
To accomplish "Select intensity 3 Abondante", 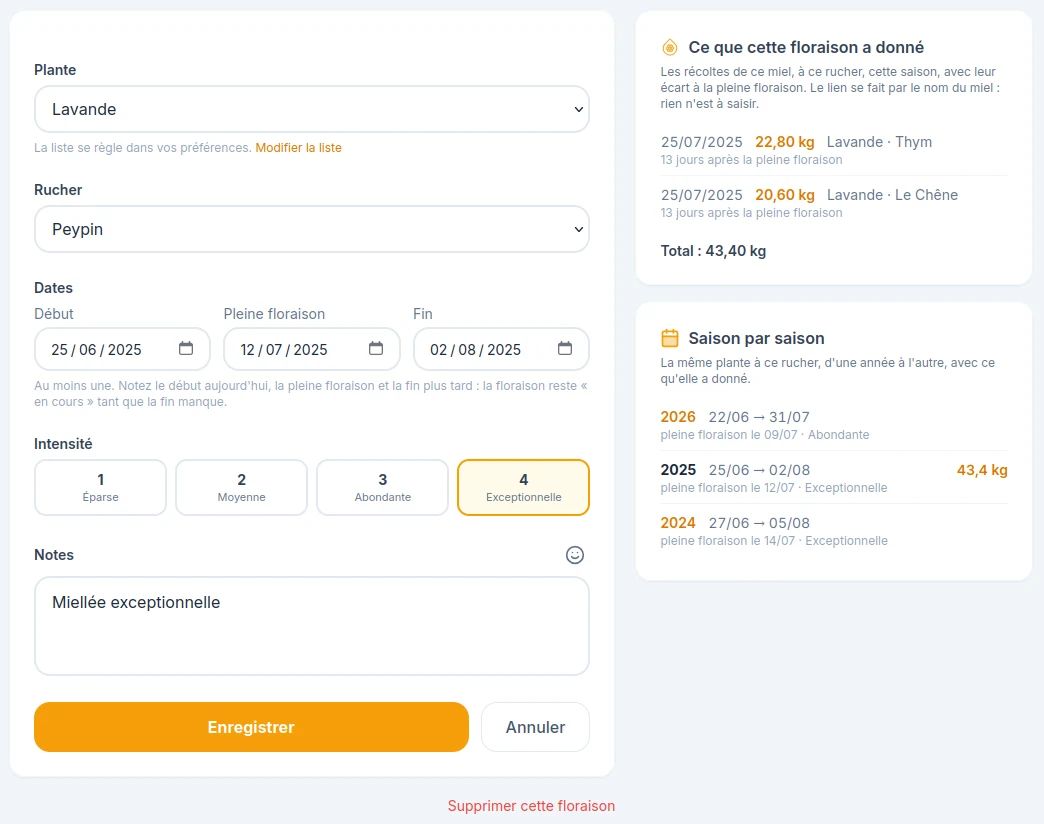I will [383, 487].
